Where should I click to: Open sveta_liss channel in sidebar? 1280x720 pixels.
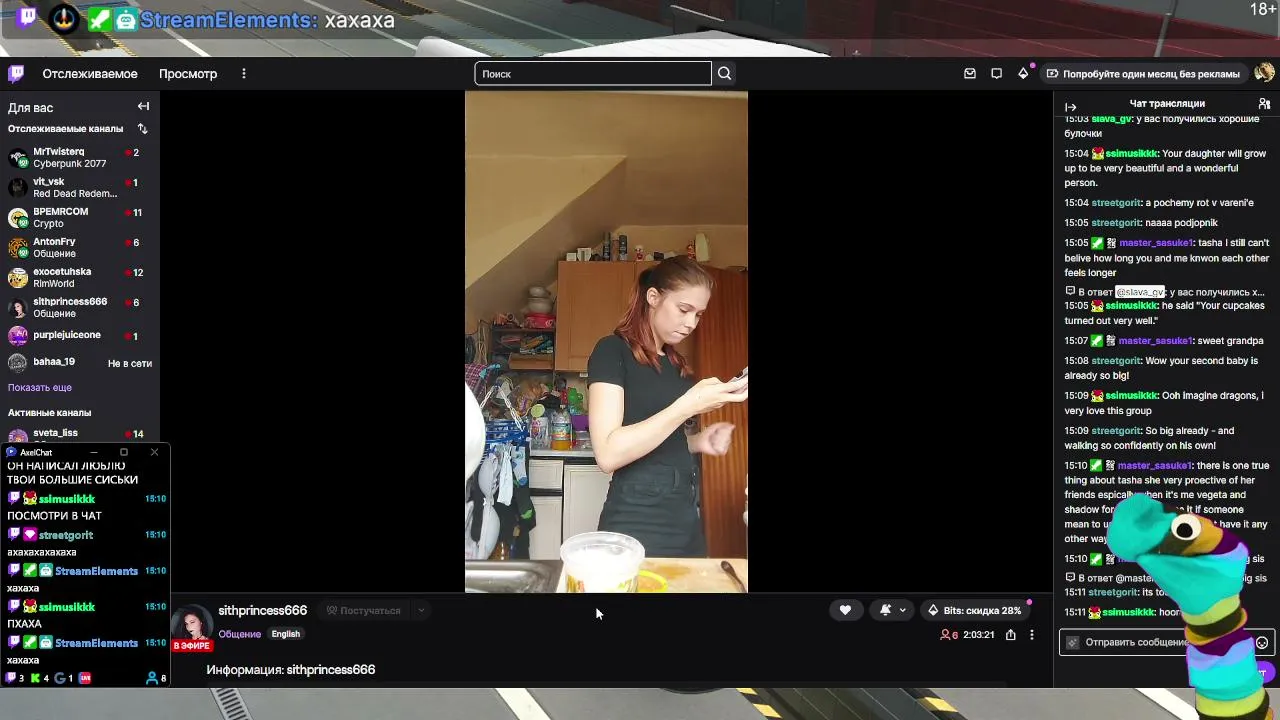point(80,434)
